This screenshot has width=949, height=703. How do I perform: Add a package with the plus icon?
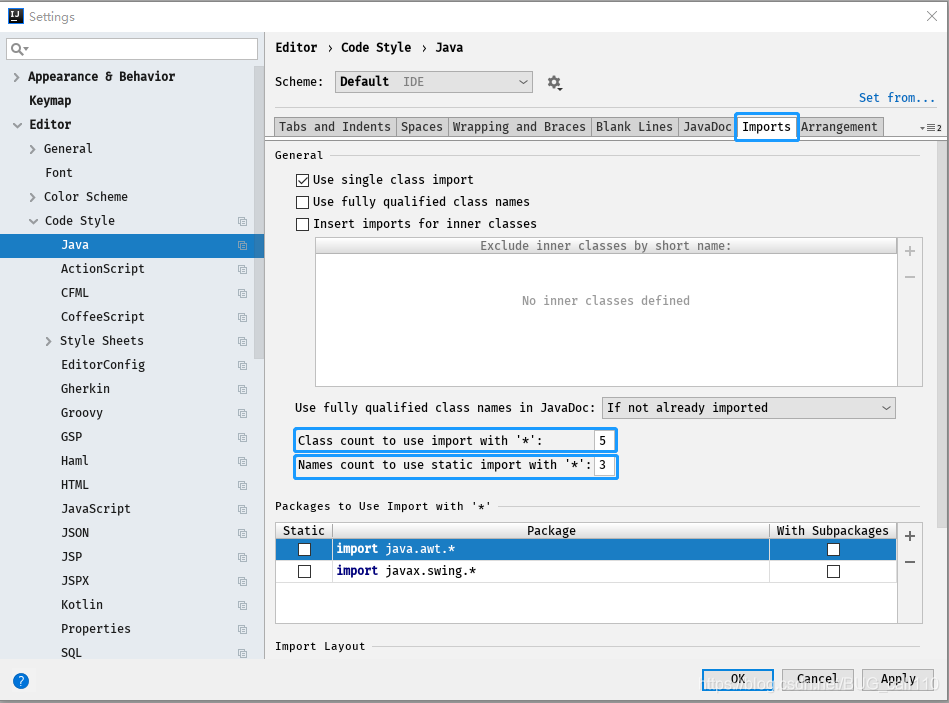(x=909, y=536)
